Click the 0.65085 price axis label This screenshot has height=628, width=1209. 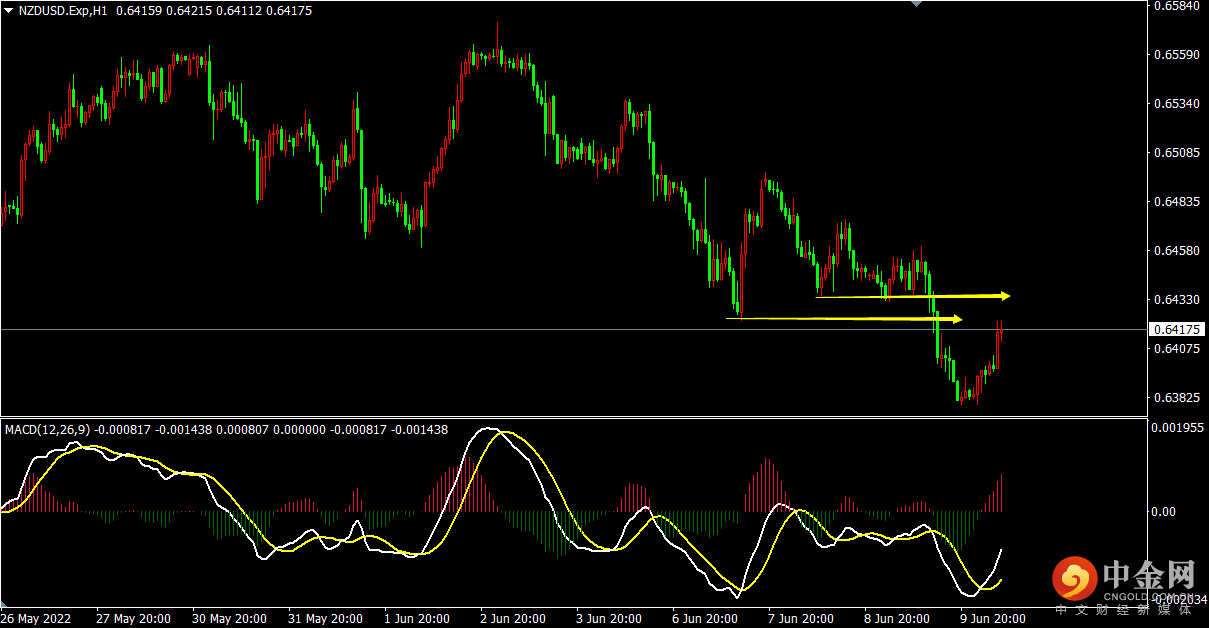pos(1176,153)
